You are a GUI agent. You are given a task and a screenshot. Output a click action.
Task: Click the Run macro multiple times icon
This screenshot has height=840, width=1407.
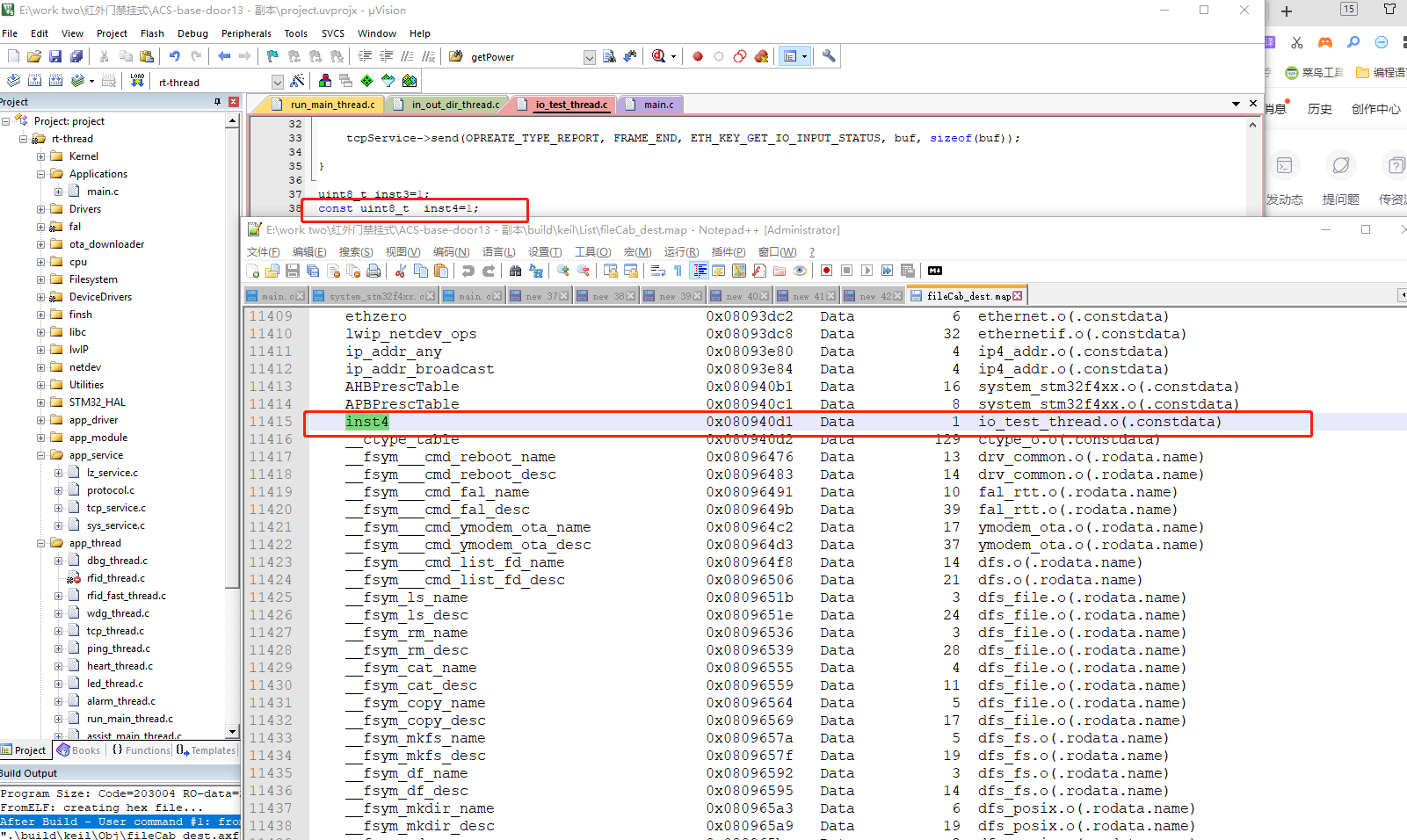pos(887,271)
